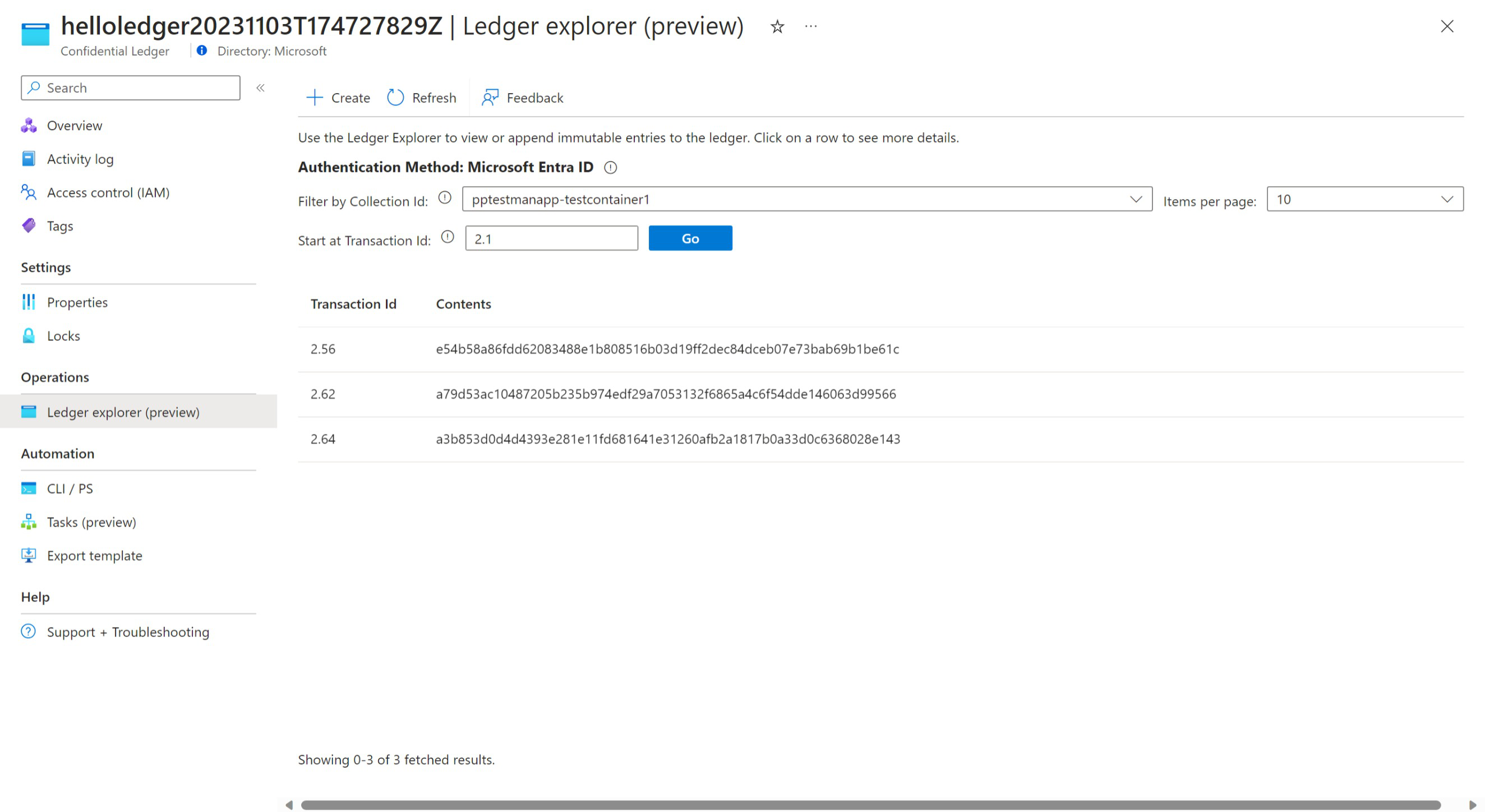
Task: Click the Support Troubleshooting link
Action: pyautogui.click(x=128, y=631)
